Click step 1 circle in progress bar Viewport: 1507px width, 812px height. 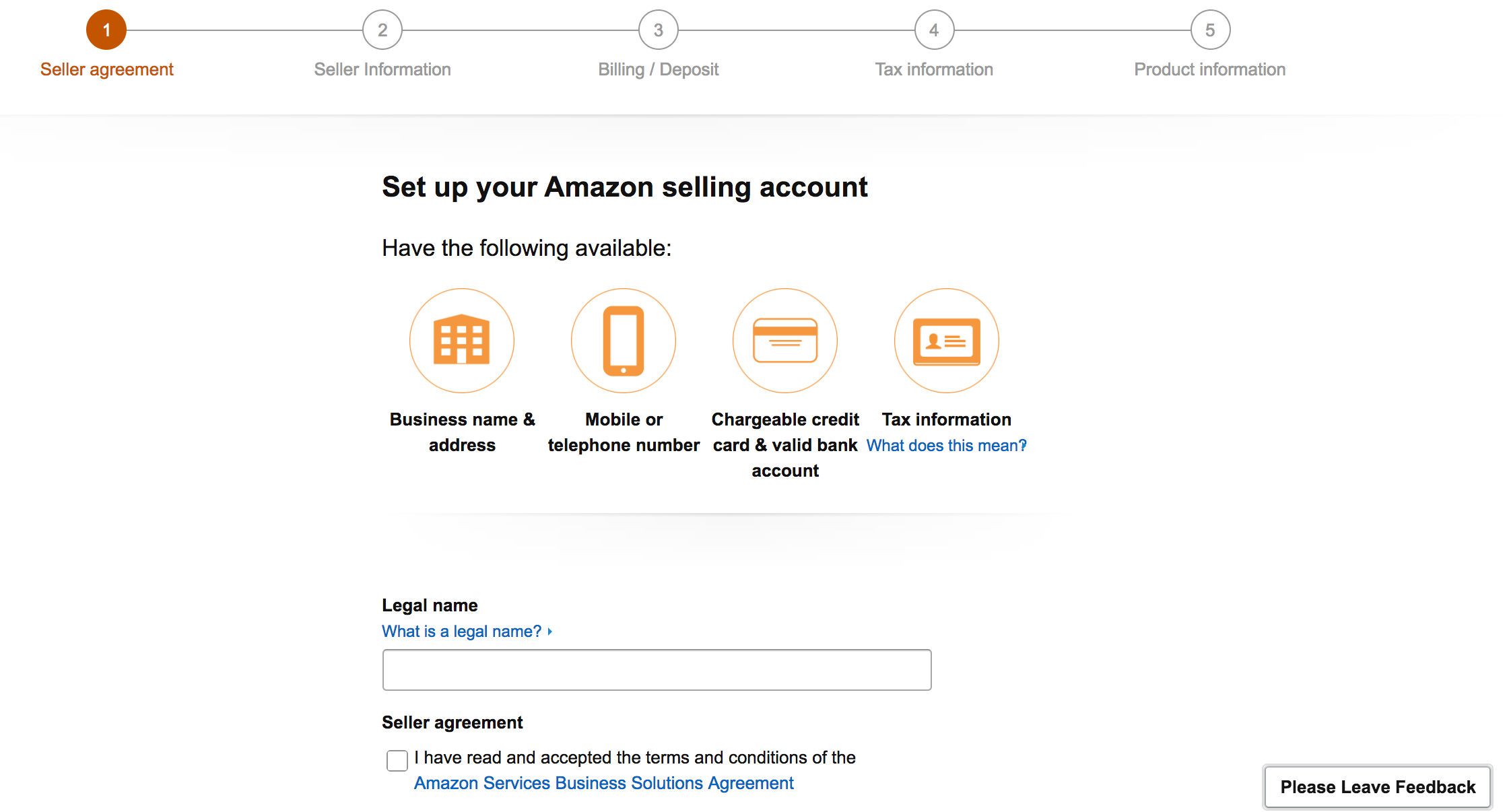[106, 30]
